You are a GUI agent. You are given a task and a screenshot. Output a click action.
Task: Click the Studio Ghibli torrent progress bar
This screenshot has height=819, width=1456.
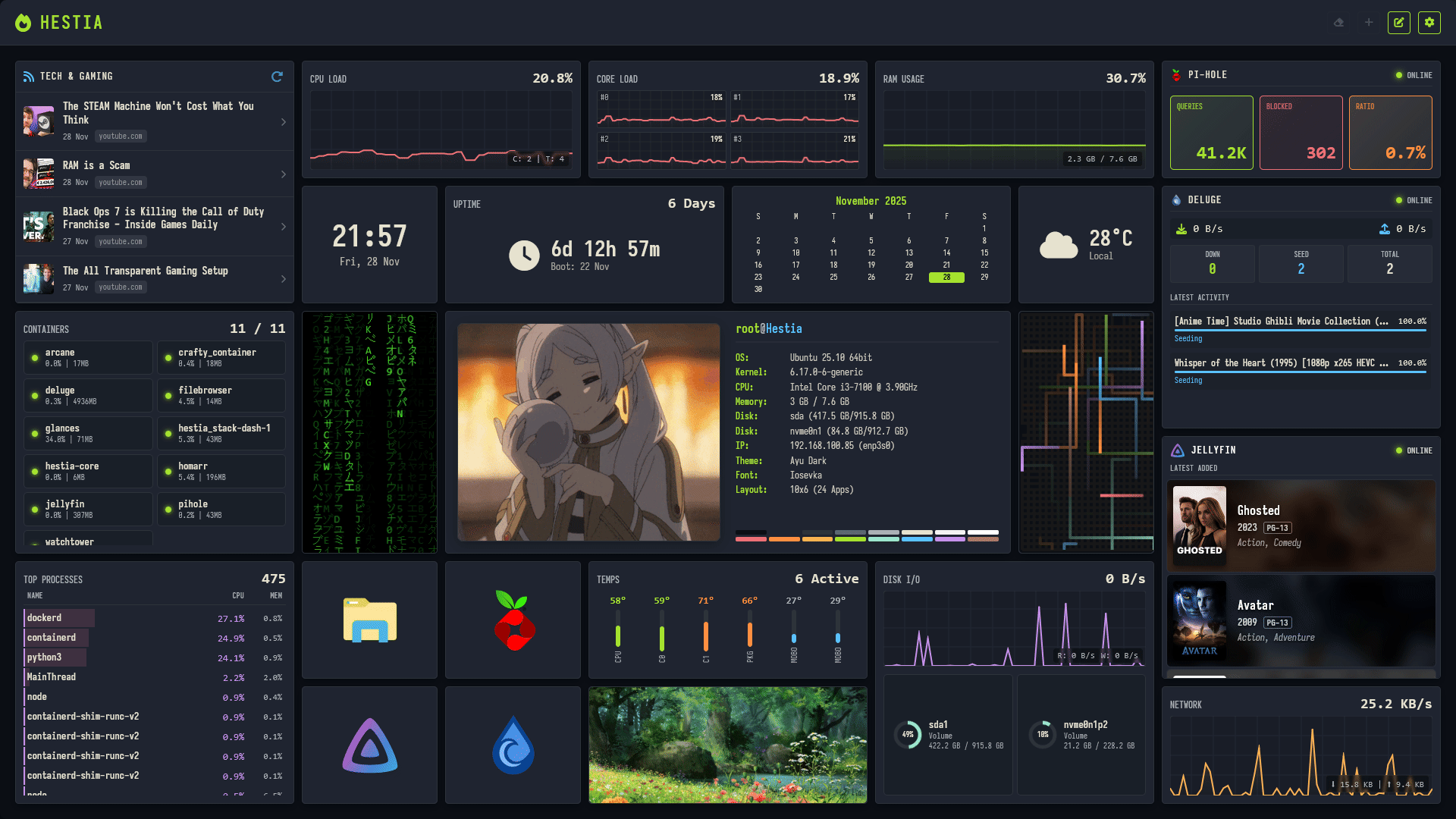pyautogui.click(x=1300, y=330)
